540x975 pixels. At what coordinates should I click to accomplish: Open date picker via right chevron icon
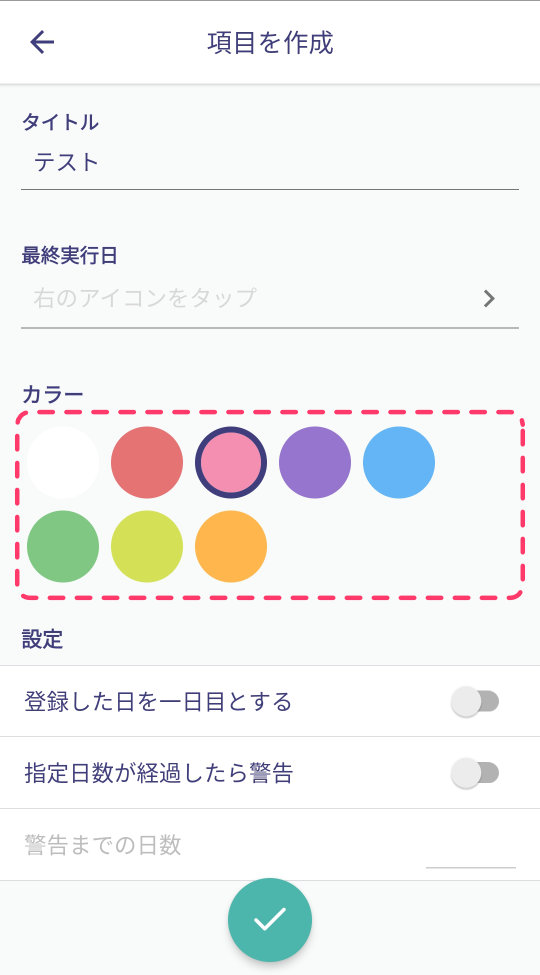click(490, 298)
